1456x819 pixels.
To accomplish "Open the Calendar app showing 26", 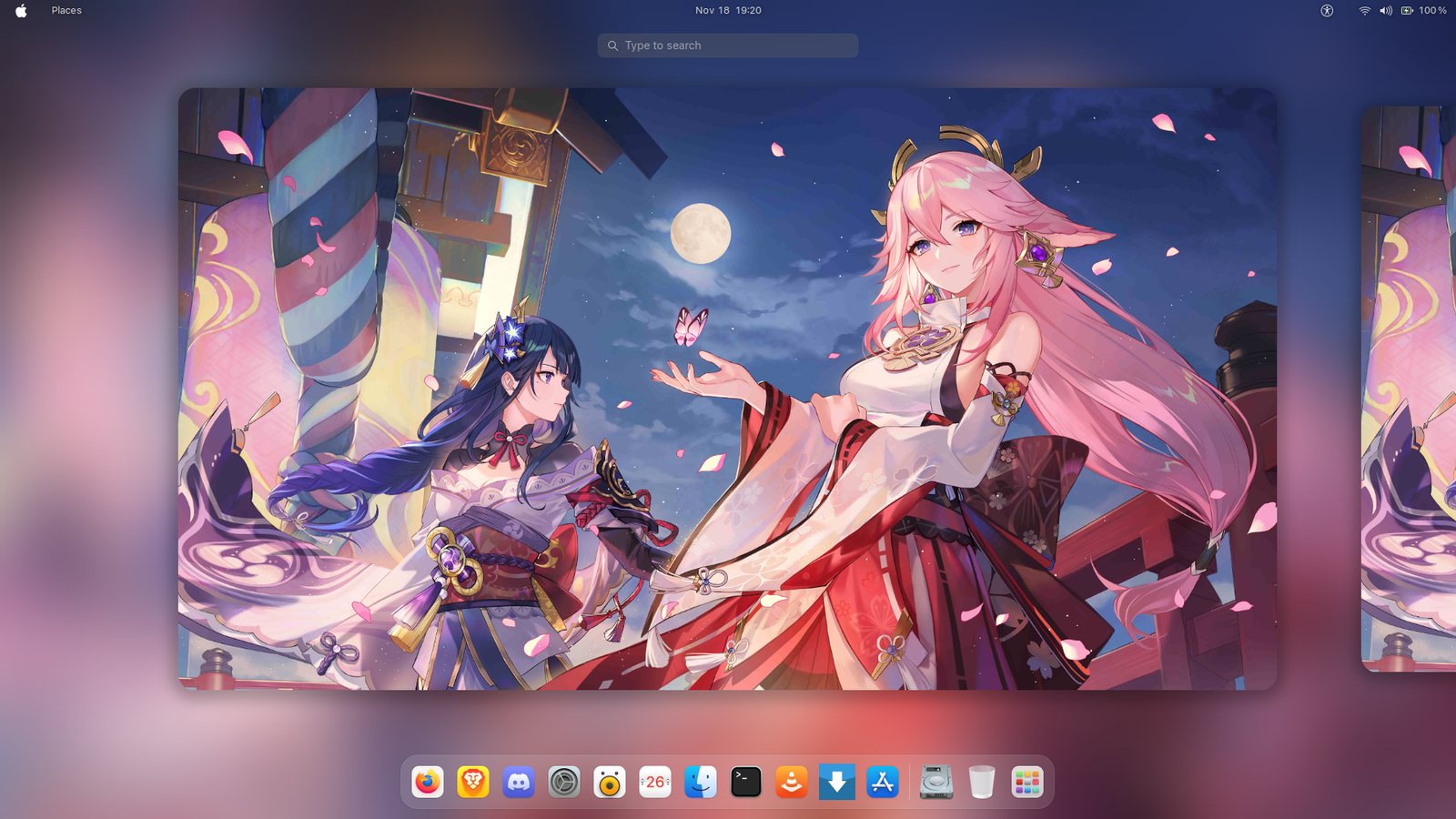I will coord(655,782).
